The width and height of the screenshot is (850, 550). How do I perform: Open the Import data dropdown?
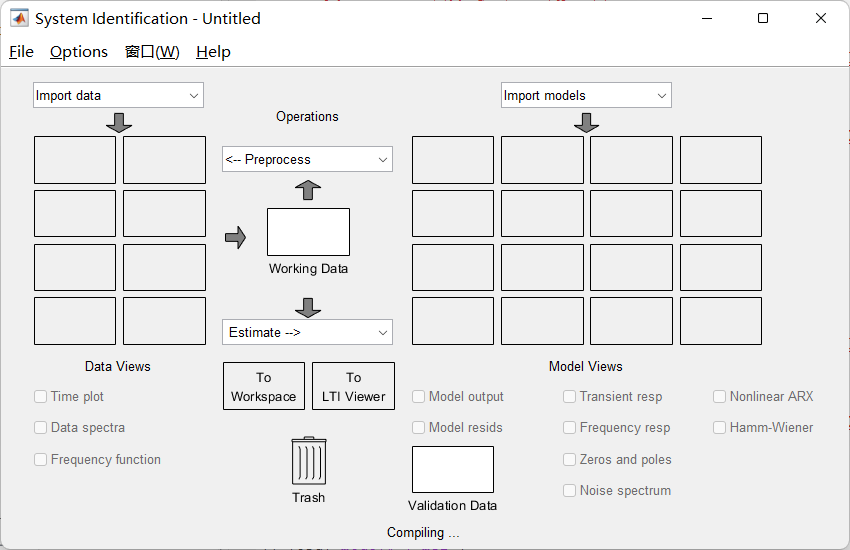[118, 95]
